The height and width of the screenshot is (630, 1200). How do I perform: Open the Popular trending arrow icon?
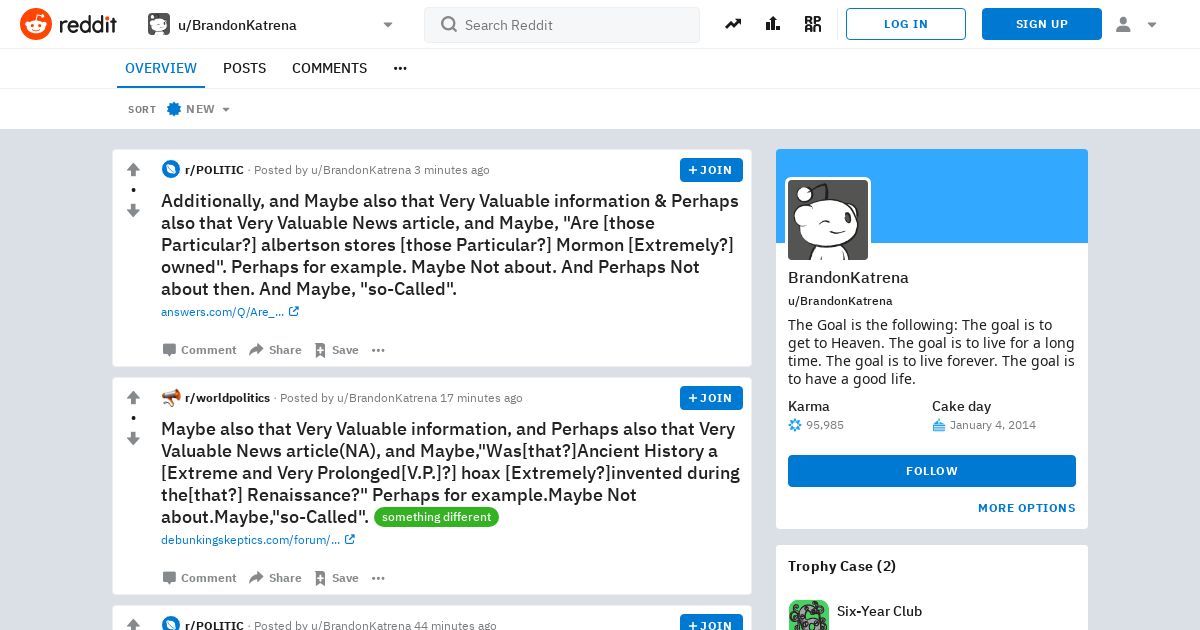(x=733, y=24)
